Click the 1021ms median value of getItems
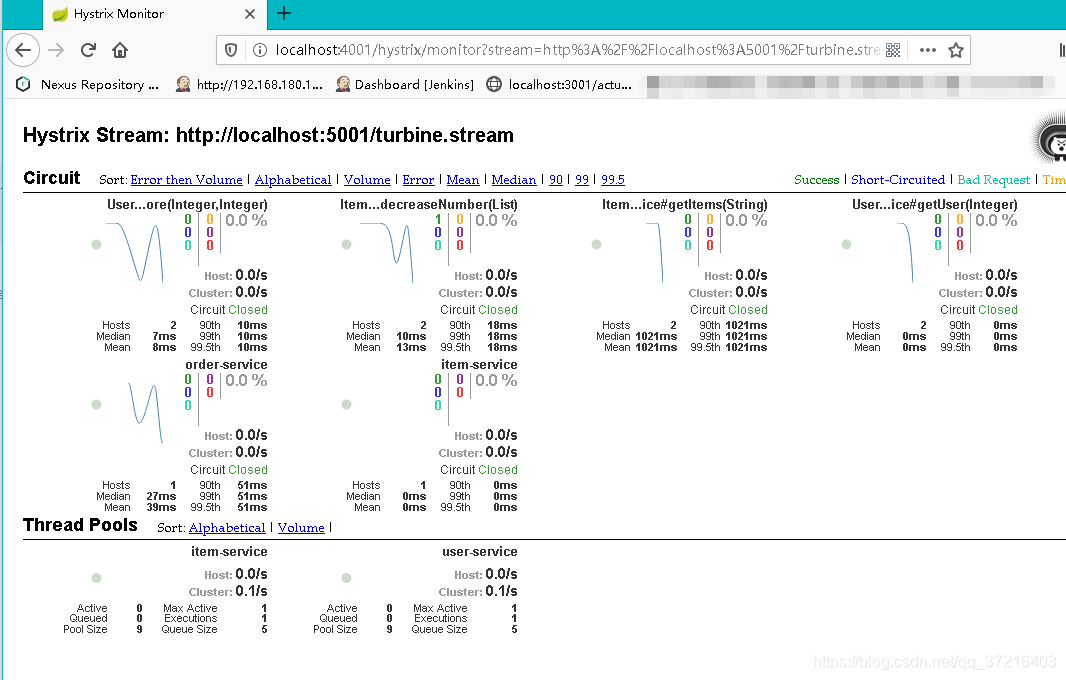Viewport: 1066px width, 680px height. [x=656, y=336]
